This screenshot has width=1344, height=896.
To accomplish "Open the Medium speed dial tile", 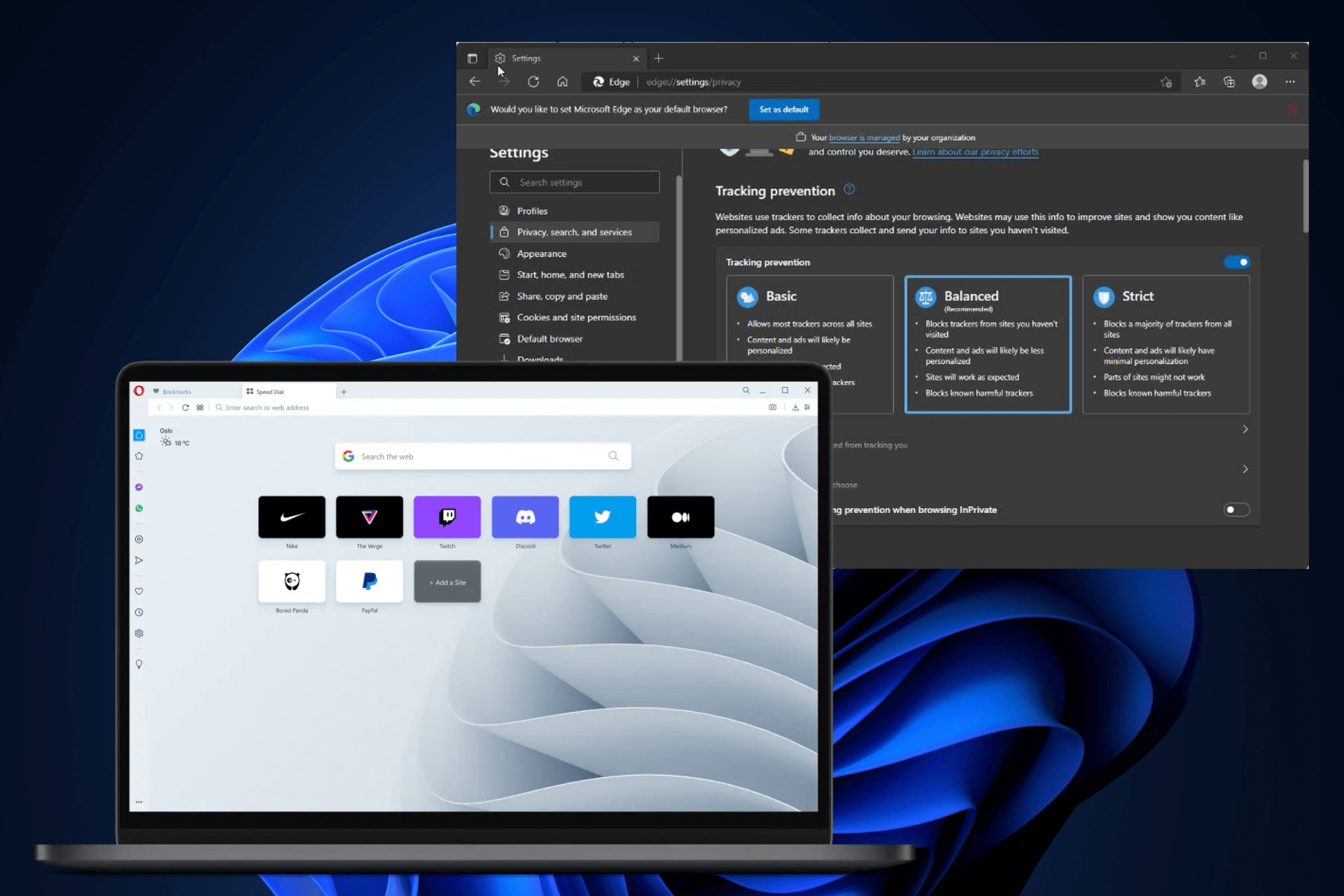I will (680, 517).
